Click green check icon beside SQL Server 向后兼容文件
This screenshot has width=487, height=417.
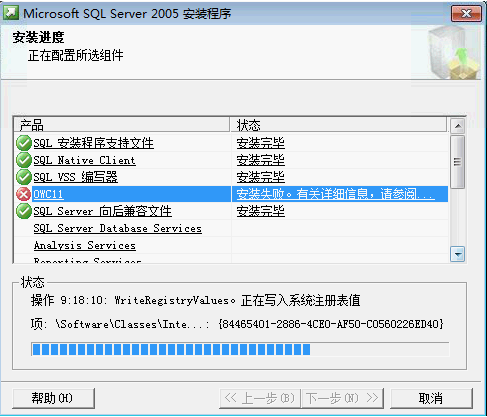tap(24, 211)
